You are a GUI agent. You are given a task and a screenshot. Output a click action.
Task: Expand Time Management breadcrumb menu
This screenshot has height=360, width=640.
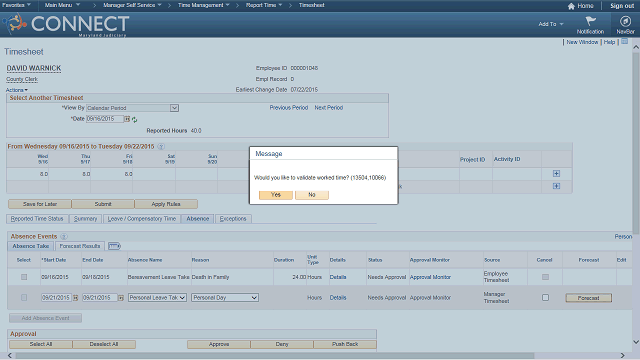click(x=204, y=5)
